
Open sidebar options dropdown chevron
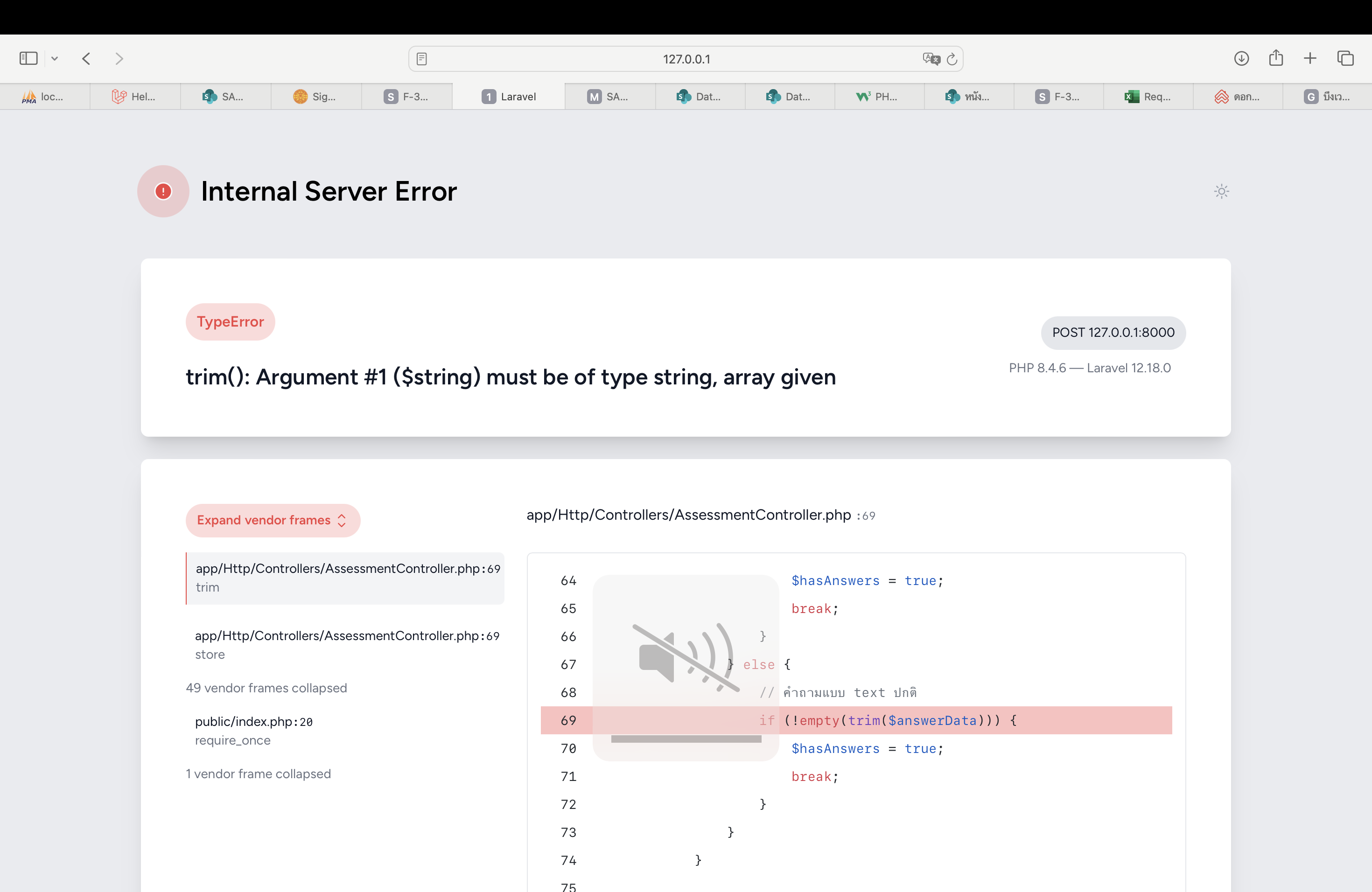pos(55,58)
